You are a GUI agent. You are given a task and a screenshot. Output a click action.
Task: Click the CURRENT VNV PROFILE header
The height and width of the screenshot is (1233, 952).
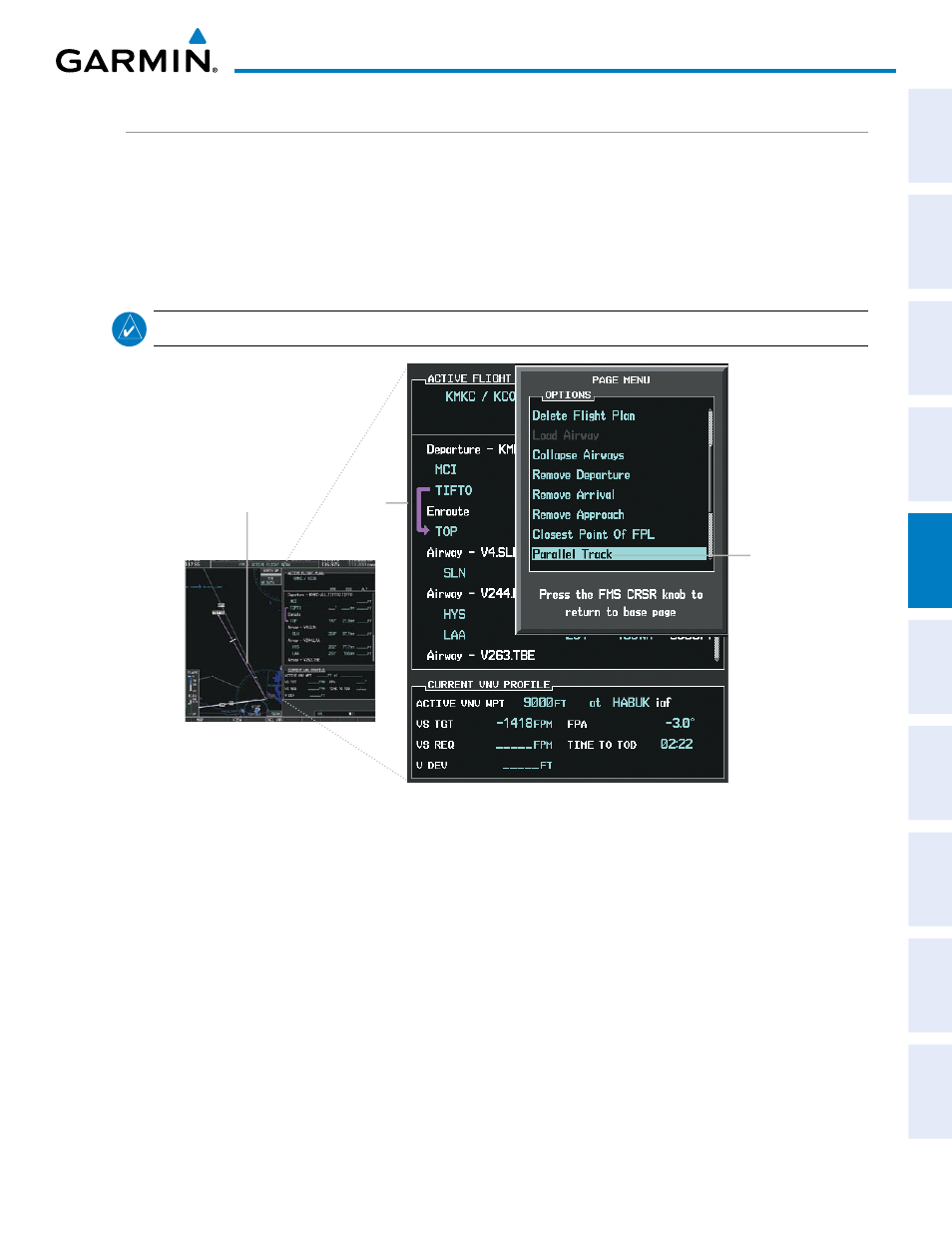pyautogui.click(x=489, y=685)
